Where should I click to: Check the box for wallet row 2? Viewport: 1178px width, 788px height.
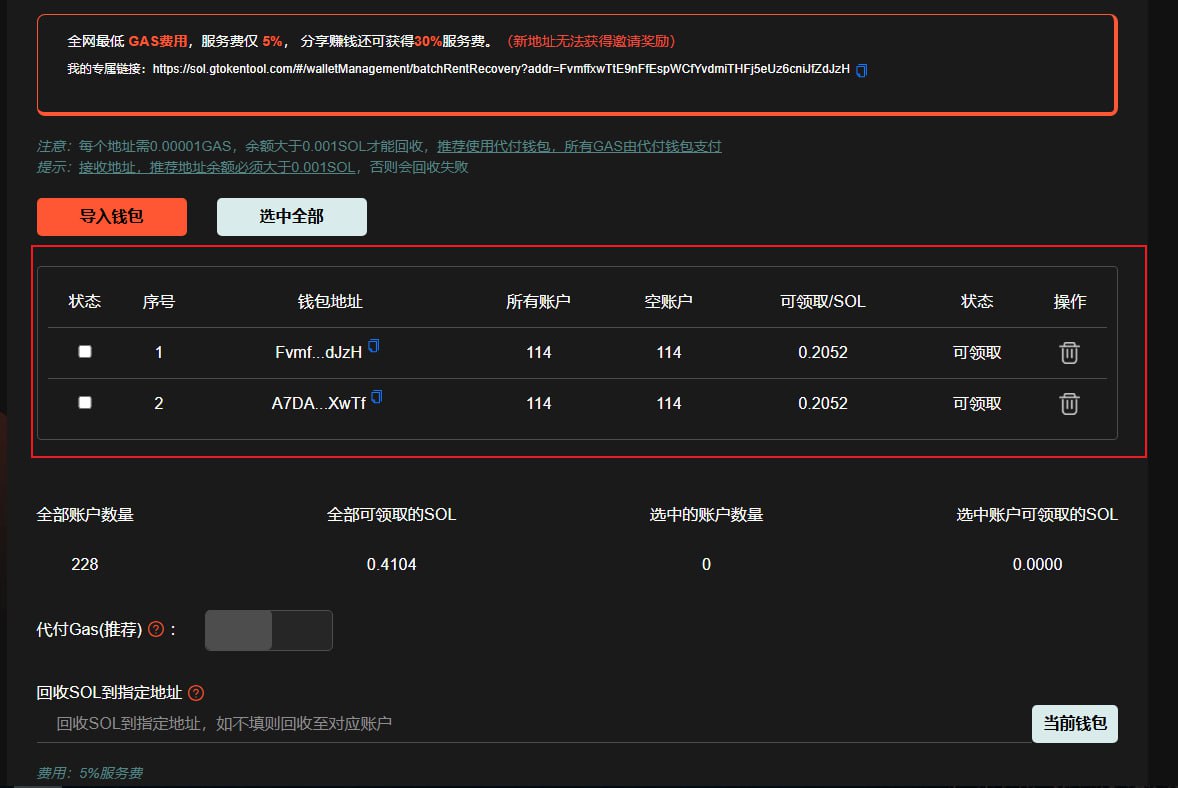point(85,403)
